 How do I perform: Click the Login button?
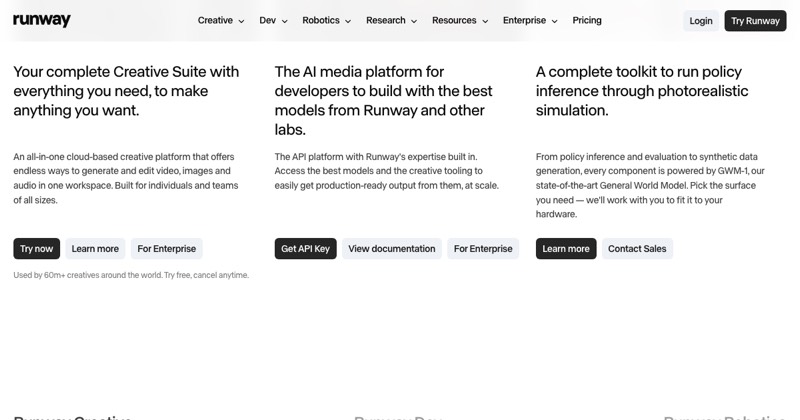[701, 21]
